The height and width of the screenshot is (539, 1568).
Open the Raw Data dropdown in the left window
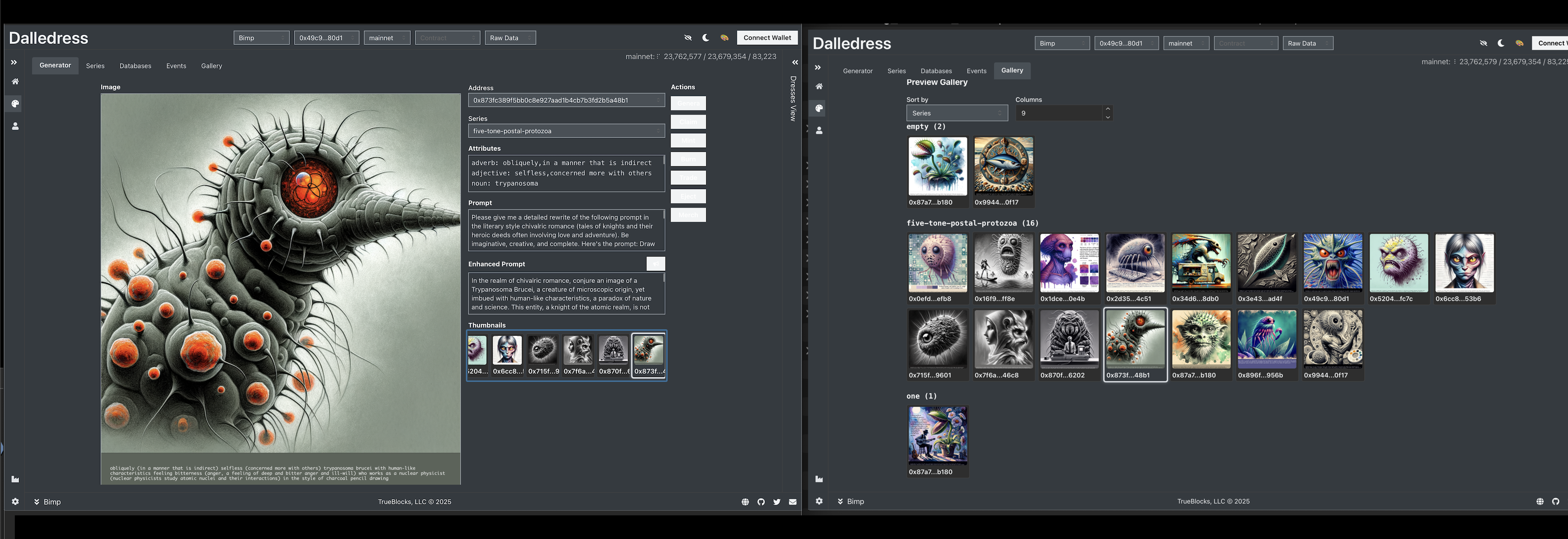[511, 38]
